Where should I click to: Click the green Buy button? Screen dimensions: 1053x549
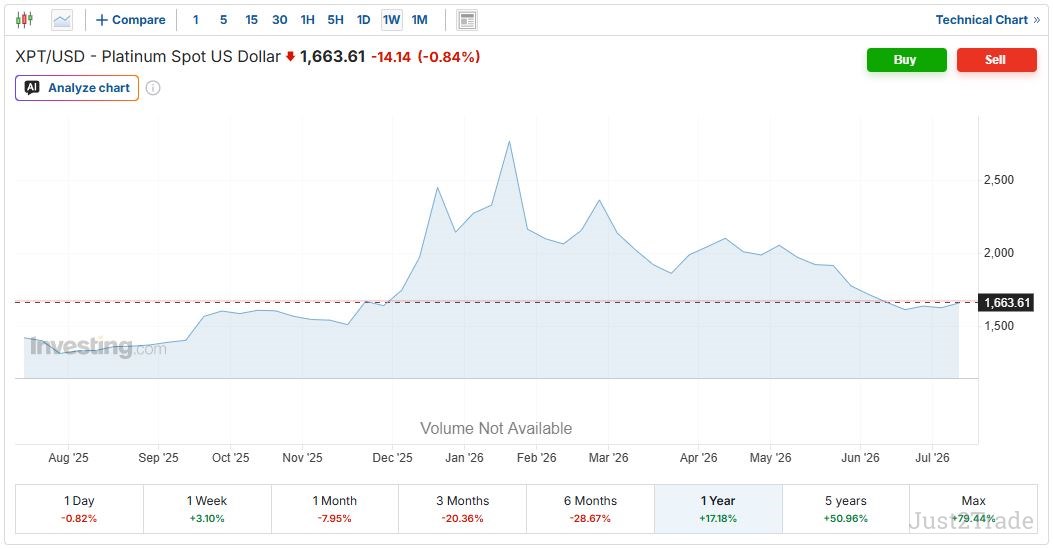click(x=907, y=60)
